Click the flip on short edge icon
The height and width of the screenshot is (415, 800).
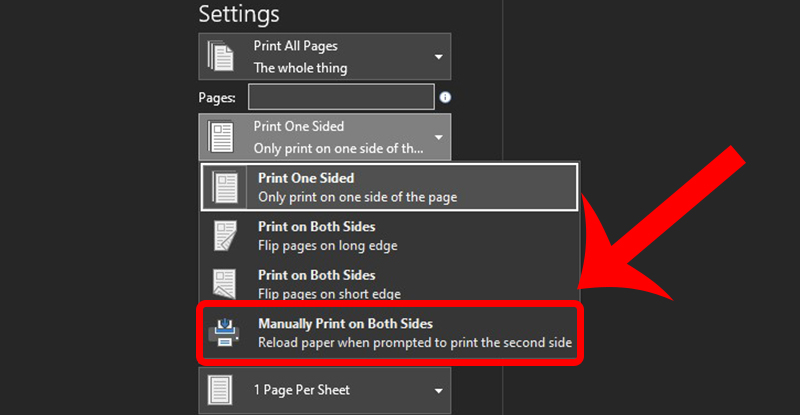(226, 283)
